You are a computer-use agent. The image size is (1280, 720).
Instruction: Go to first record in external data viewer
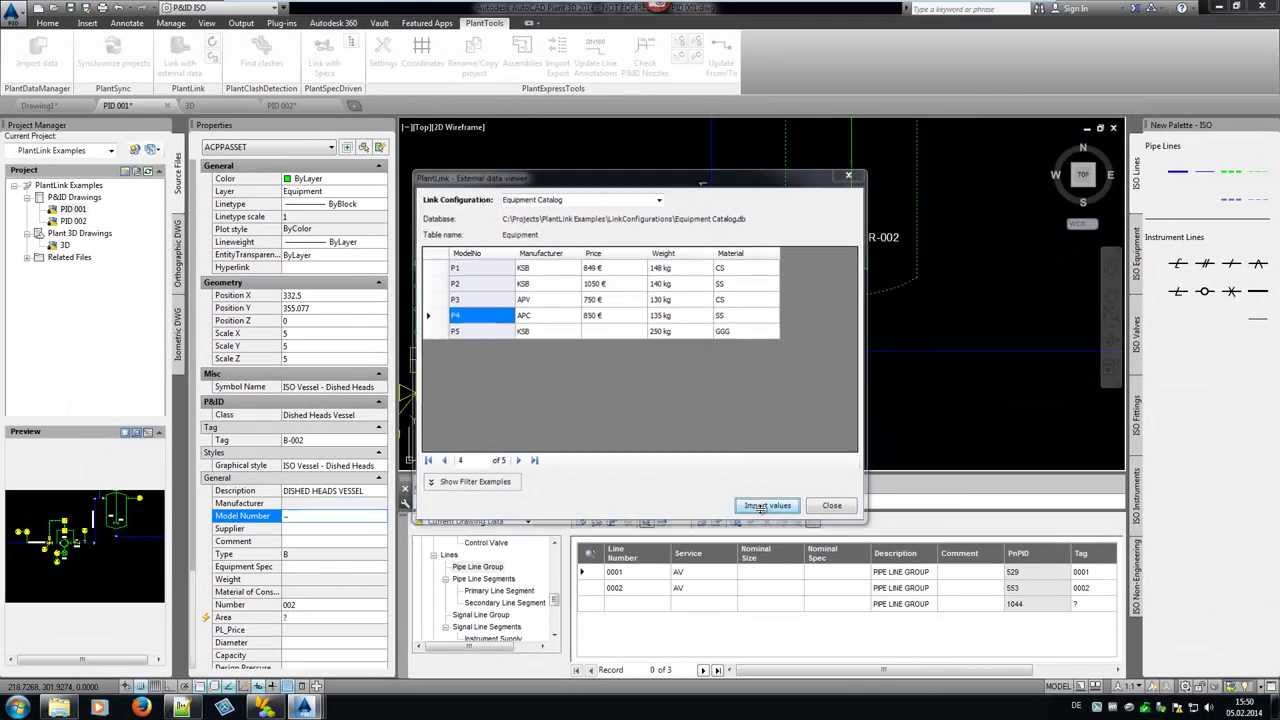pos(428,460)
